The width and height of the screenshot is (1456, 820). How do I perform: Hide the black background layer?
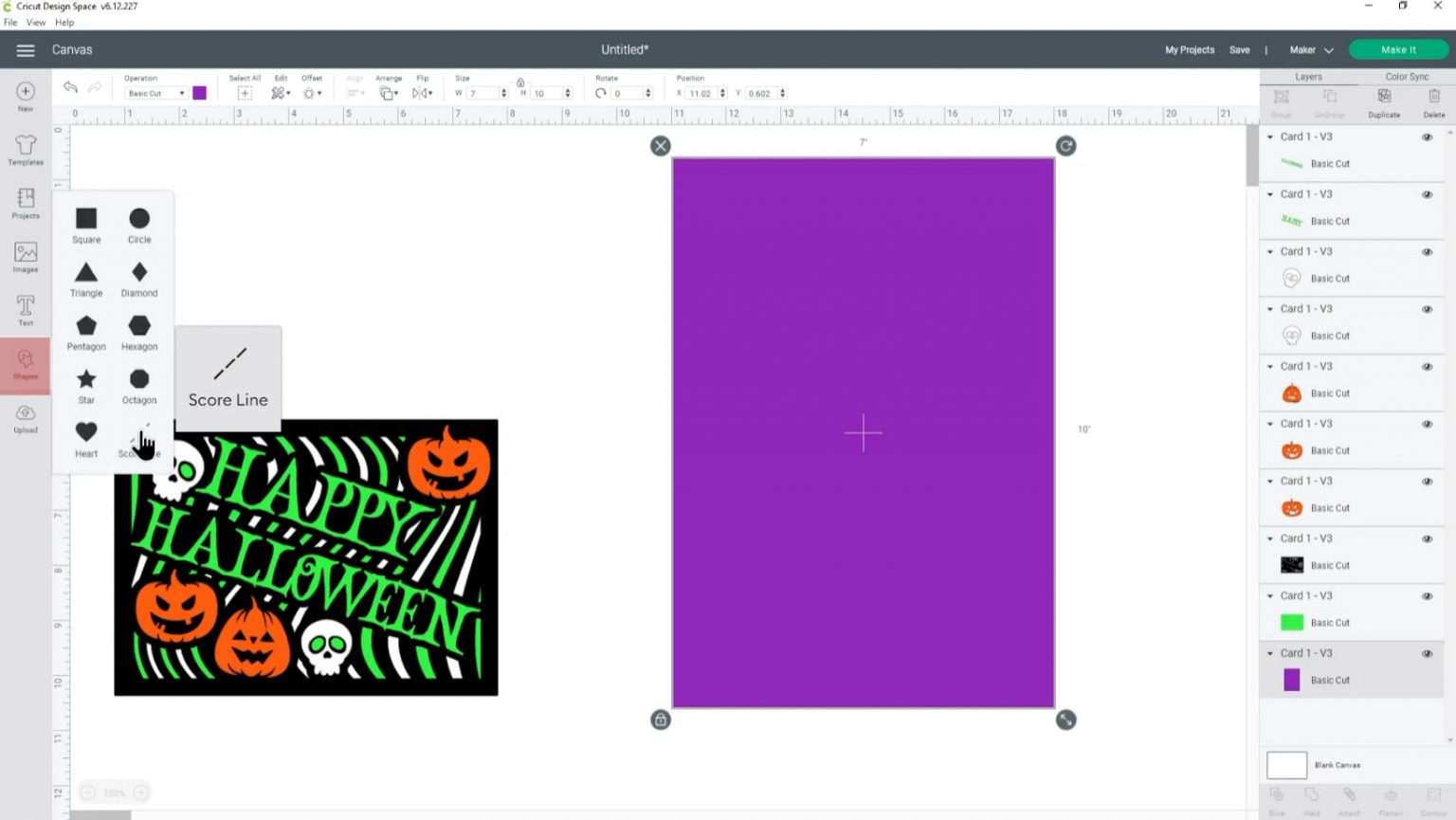click(x=1427, y=539)
